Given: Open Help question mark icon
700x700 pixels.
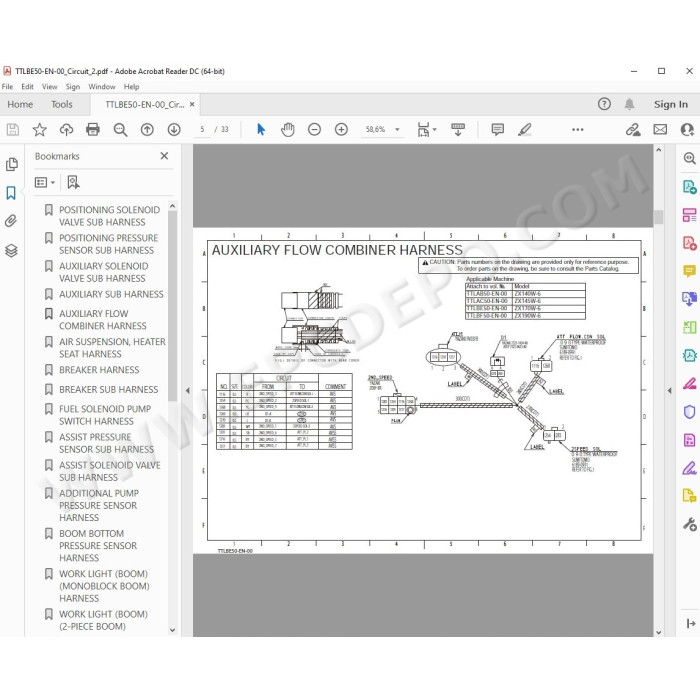Looking at the screenshot, I should [604, 104].
